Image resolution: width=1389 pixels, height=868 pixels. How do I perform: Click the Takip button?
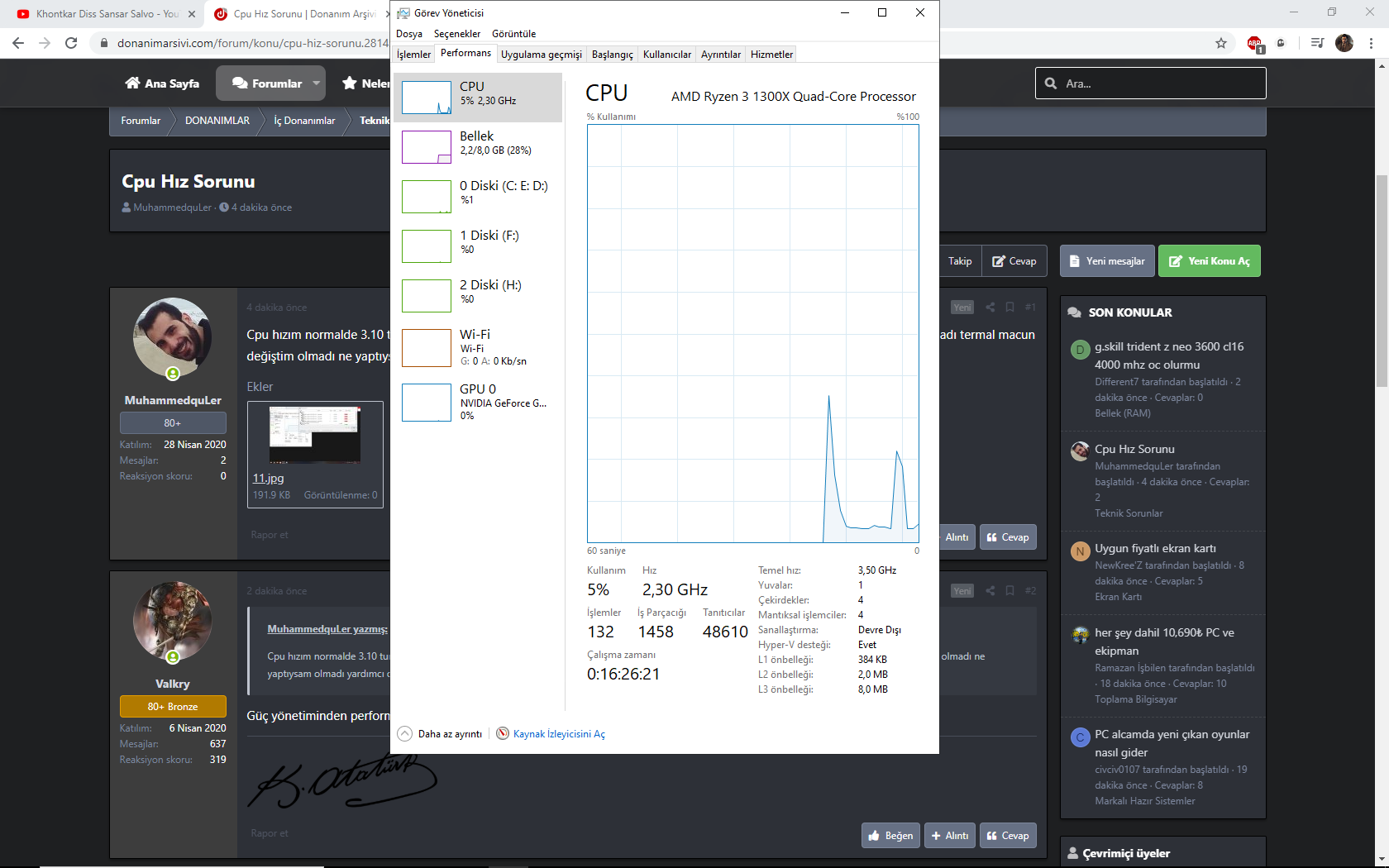pyautogui.click(x=960, y=261)
